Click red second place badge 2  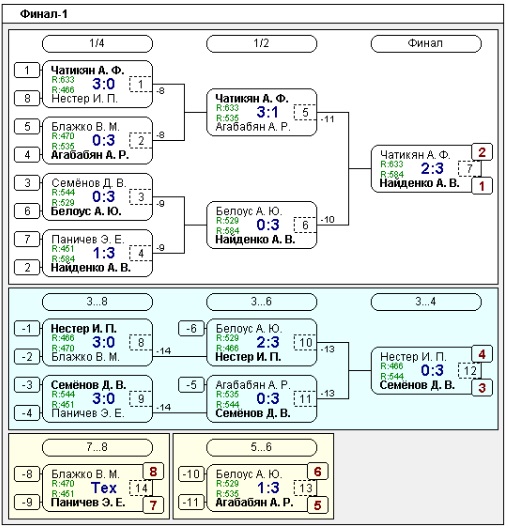pyautogui.click(x=482, y=152)
